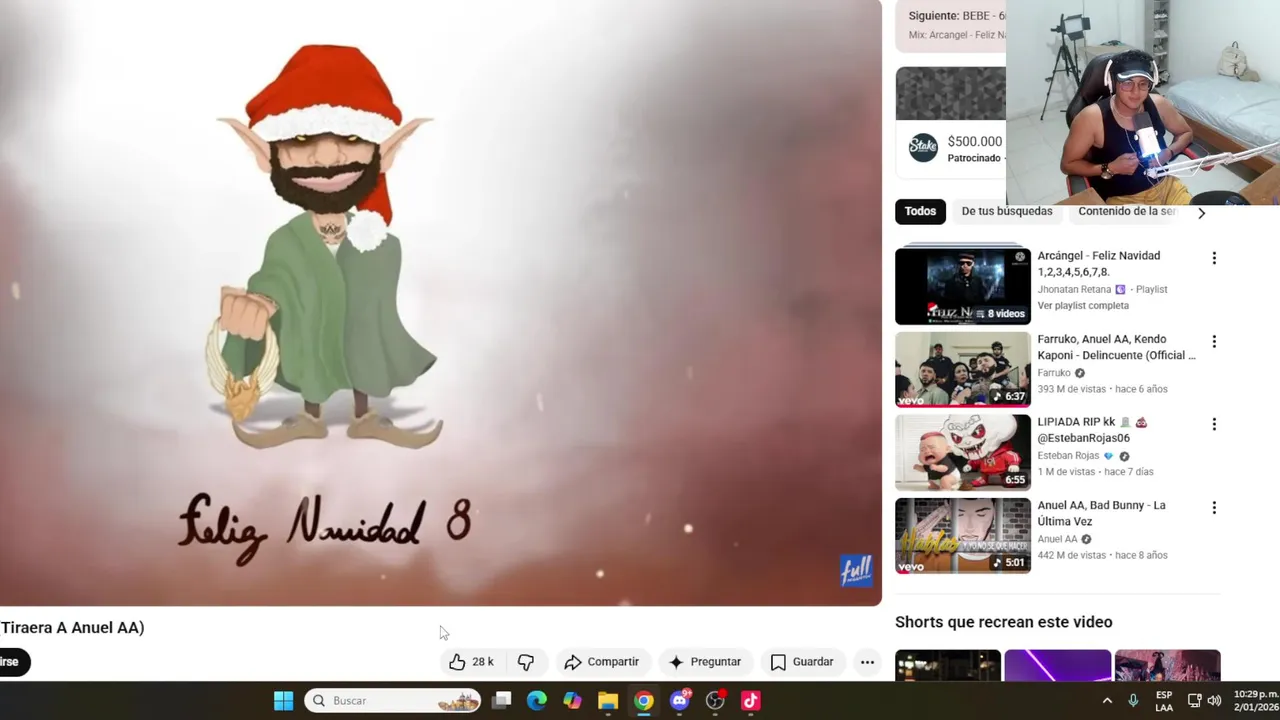Open File Explorer from the taskbar
The height and width of the screenshot is (720, 1280).
(x=608, y=701)
